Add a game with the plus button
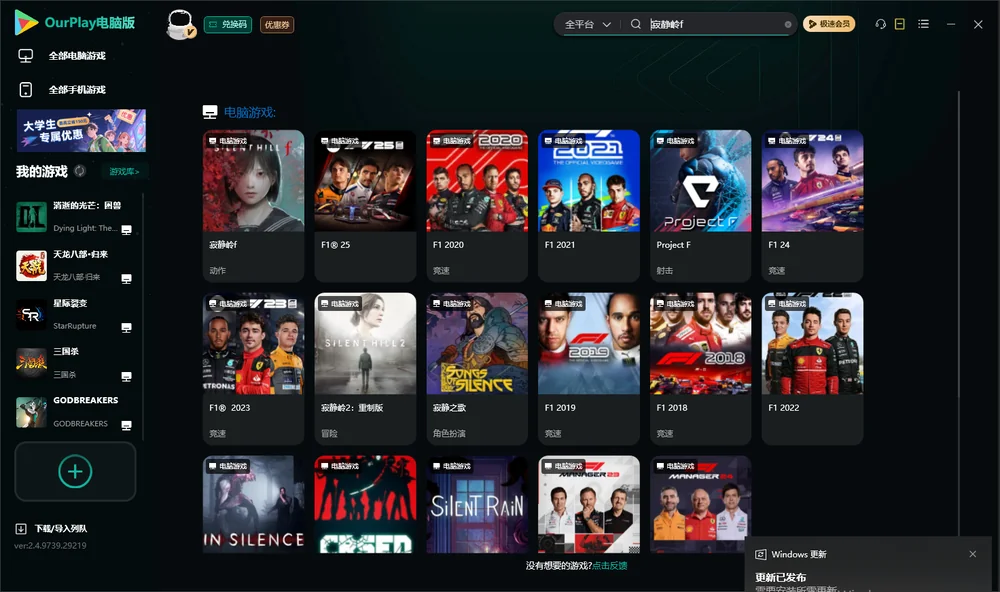 [75, 471]
